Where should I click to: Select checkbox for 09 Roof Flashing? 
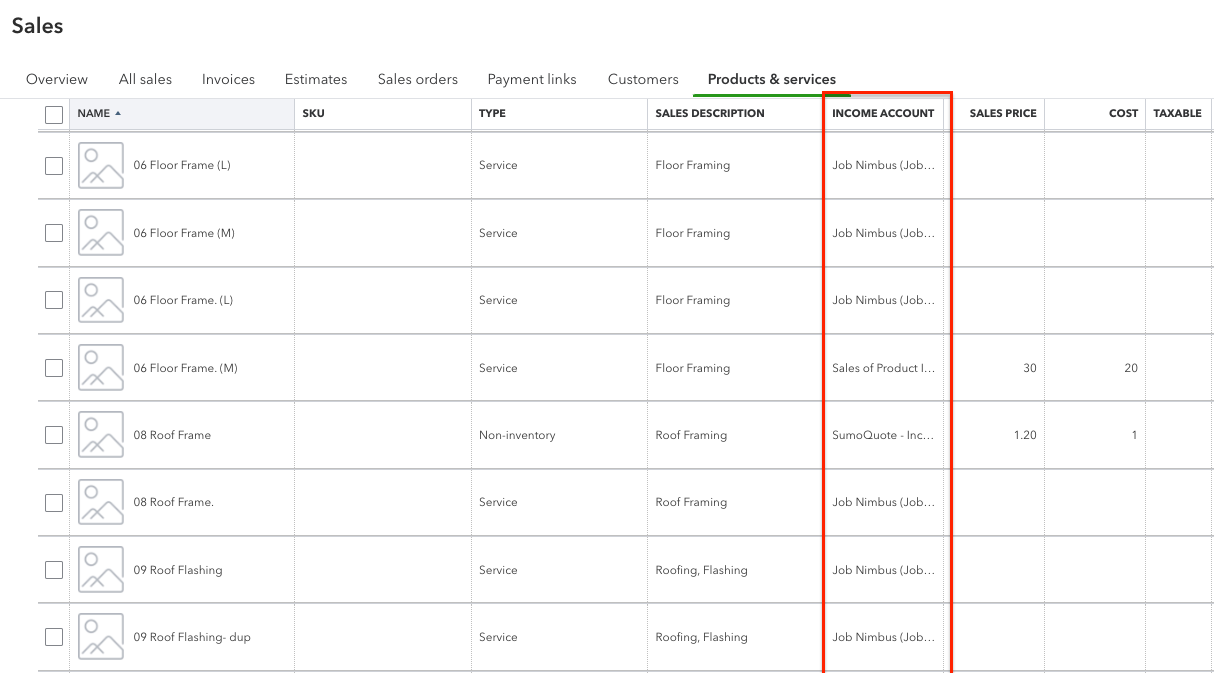click(x=54, y=570)
